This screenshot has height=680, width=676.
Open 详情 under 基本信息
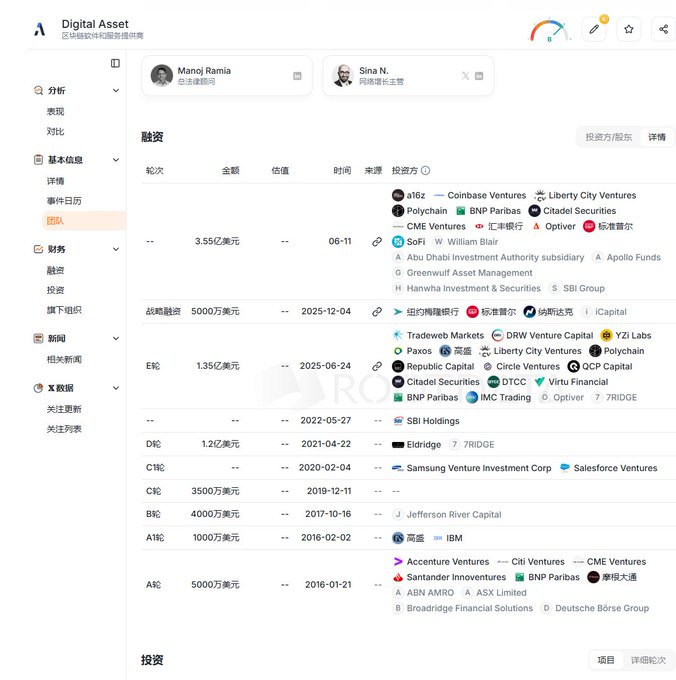(x=56, y=181)
